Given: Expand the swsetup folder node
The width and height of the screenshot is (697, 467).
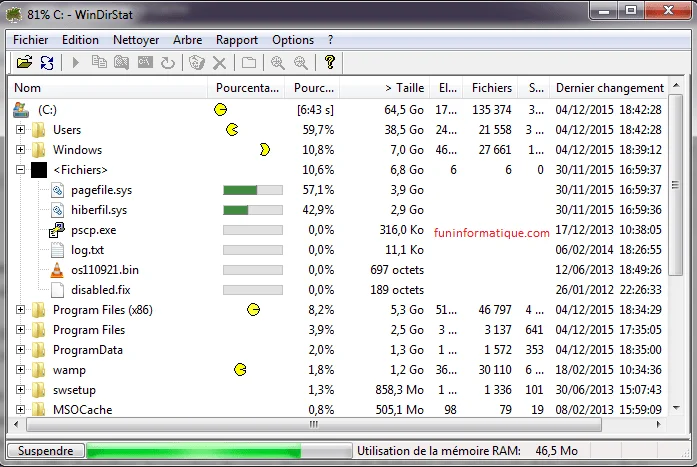Looking at the screenshot, I should pyautogui.click(x=20, y=389).
